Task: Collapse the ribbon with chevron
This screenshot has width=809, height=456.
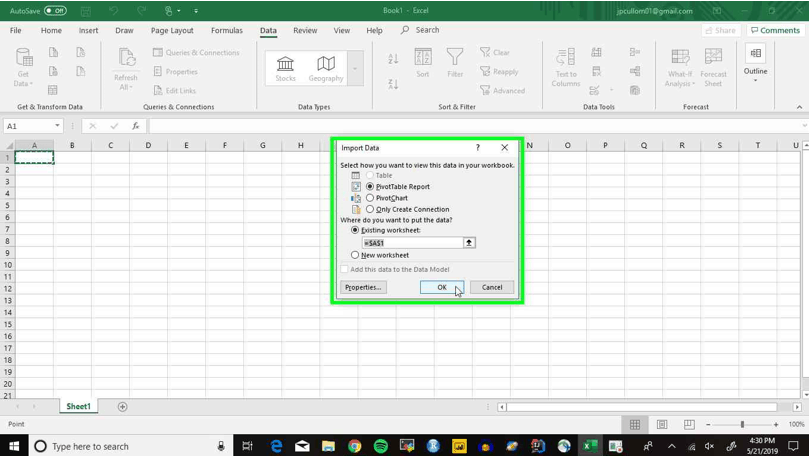Action: point(799,107)
